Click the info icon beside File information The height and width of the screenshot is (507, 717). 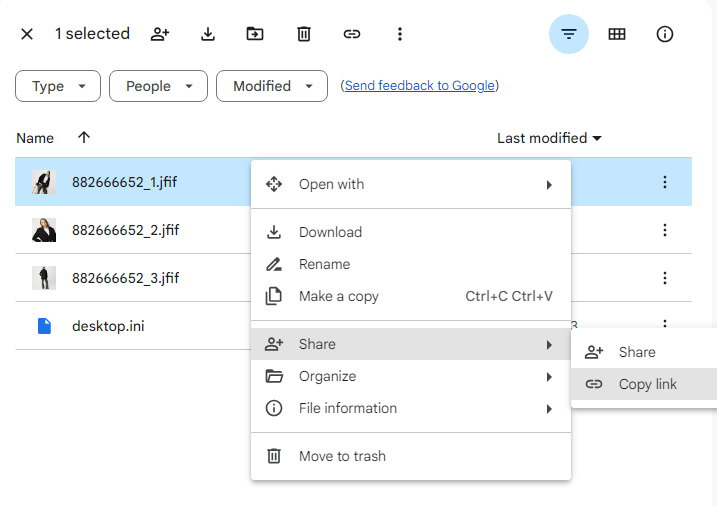pyautogui.click(x=274, y=408)
